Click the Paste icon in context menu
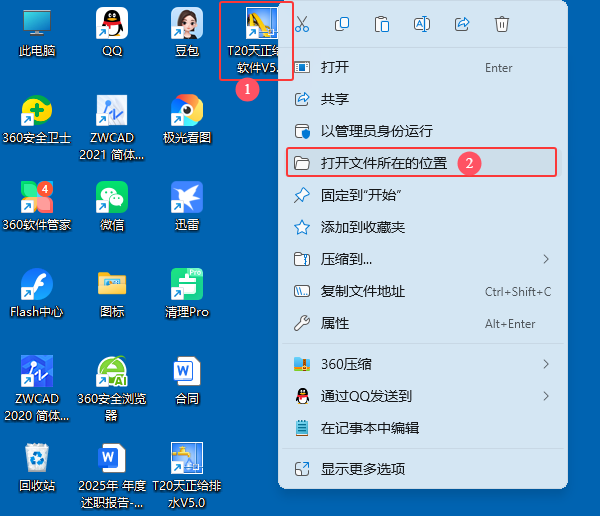 [382, 24]
